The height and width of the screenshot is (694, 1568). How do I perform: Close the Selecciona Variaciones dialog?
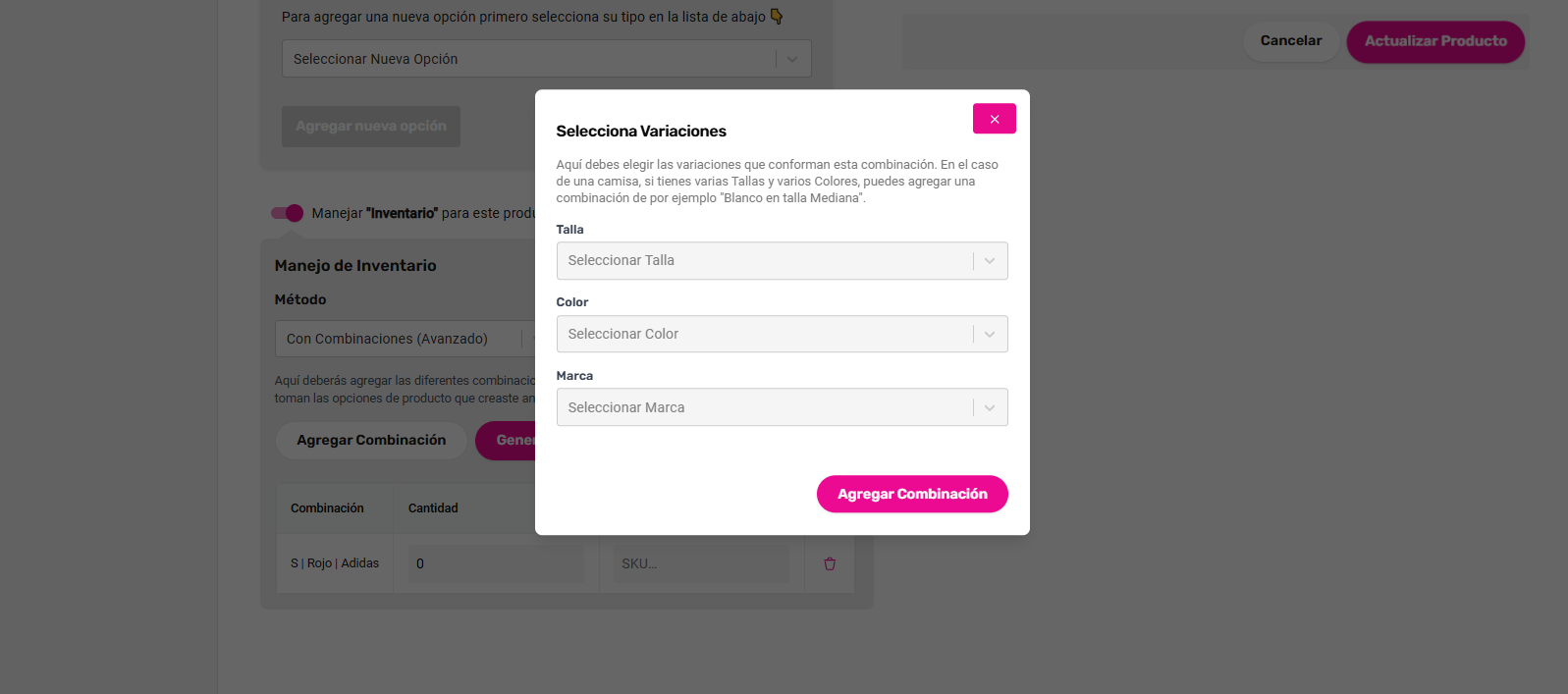994,119
